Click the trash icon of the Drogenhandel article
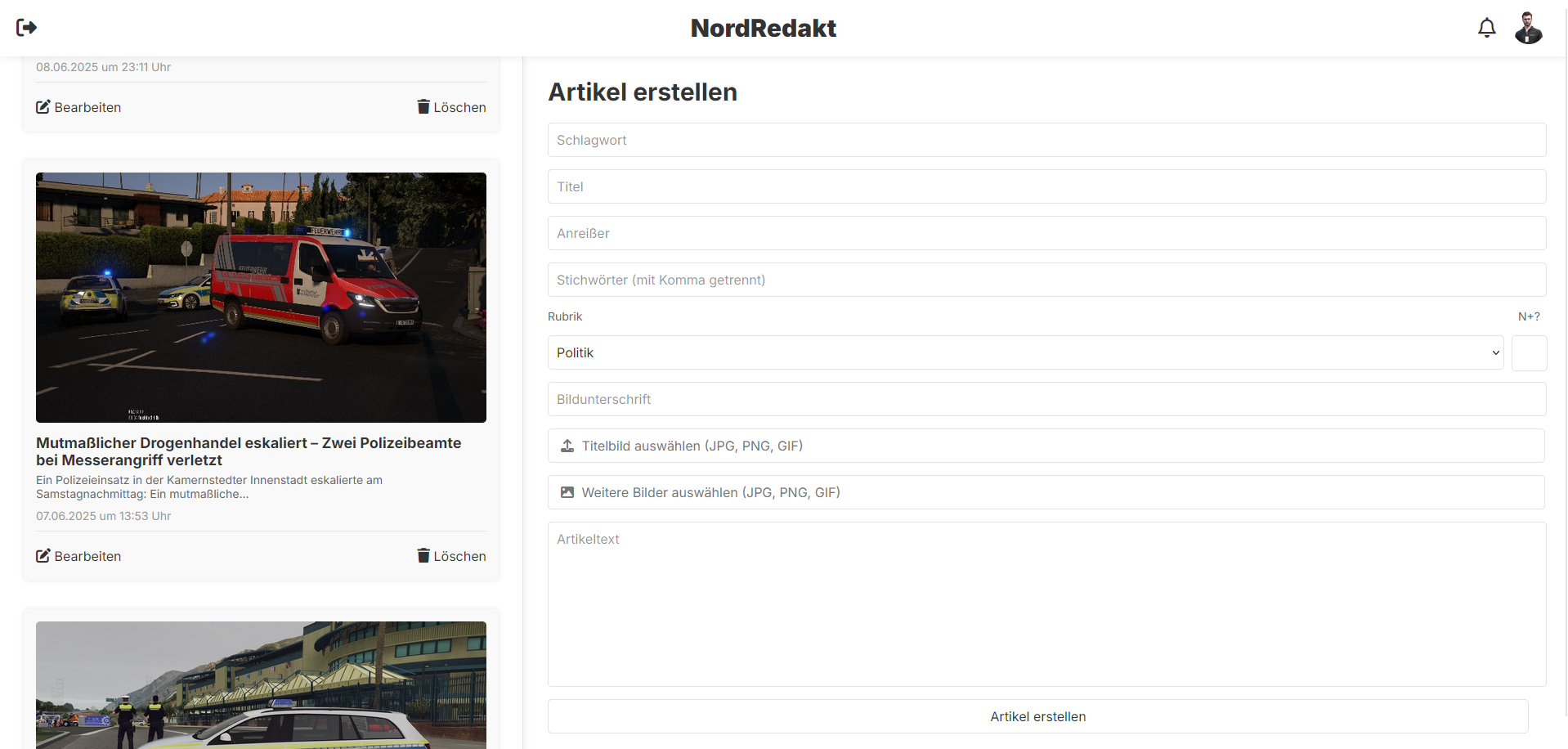Viewport: 1568px width, 749px height. (423, 555)
